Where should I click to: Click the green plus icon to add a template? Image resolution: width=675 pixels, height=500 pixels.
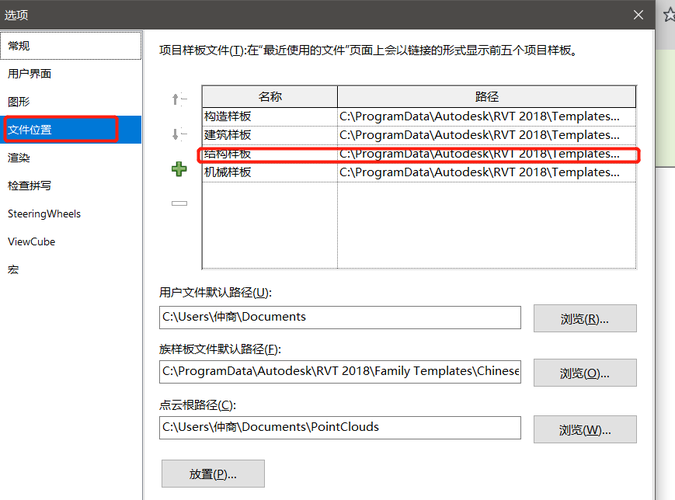[x=179, y=169]
